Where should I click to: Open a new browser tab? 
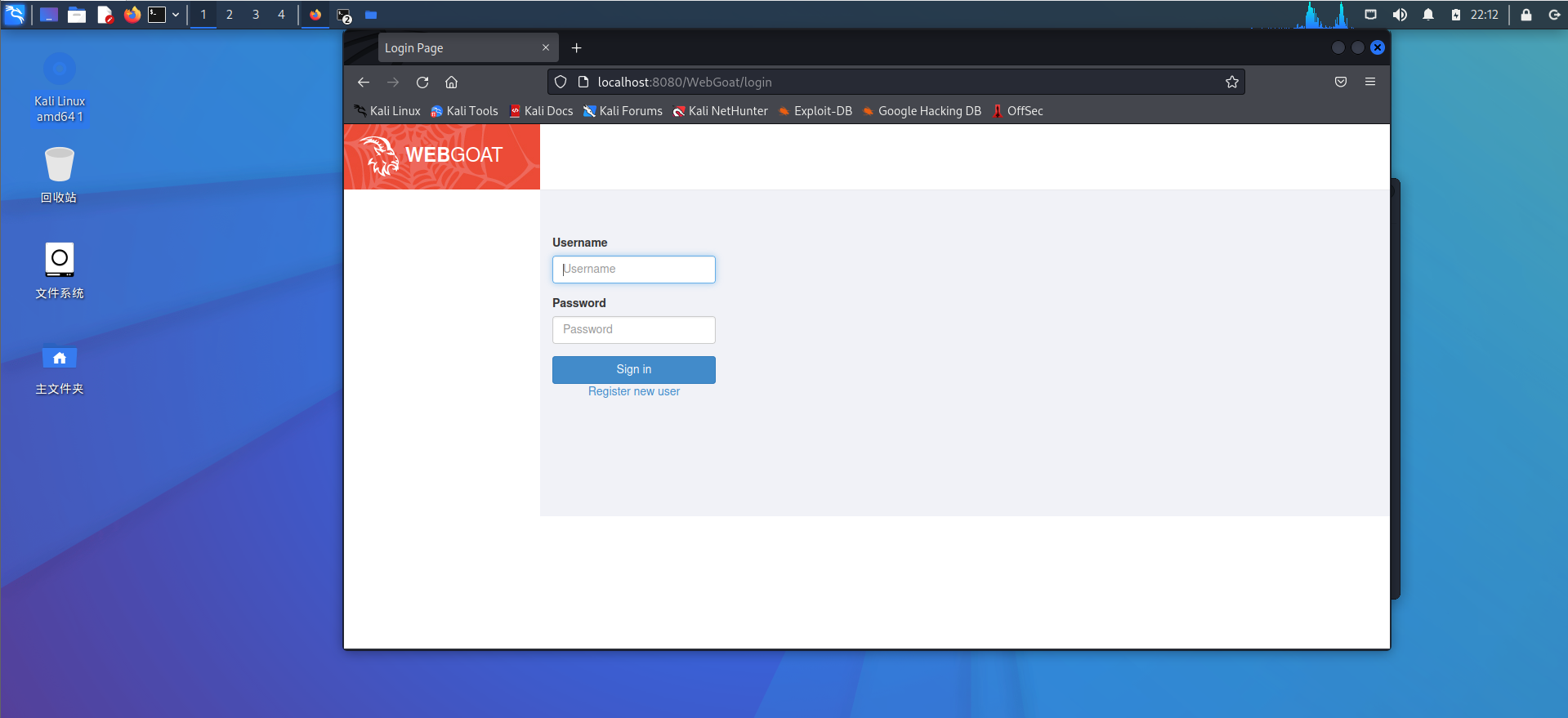(577, 47)
